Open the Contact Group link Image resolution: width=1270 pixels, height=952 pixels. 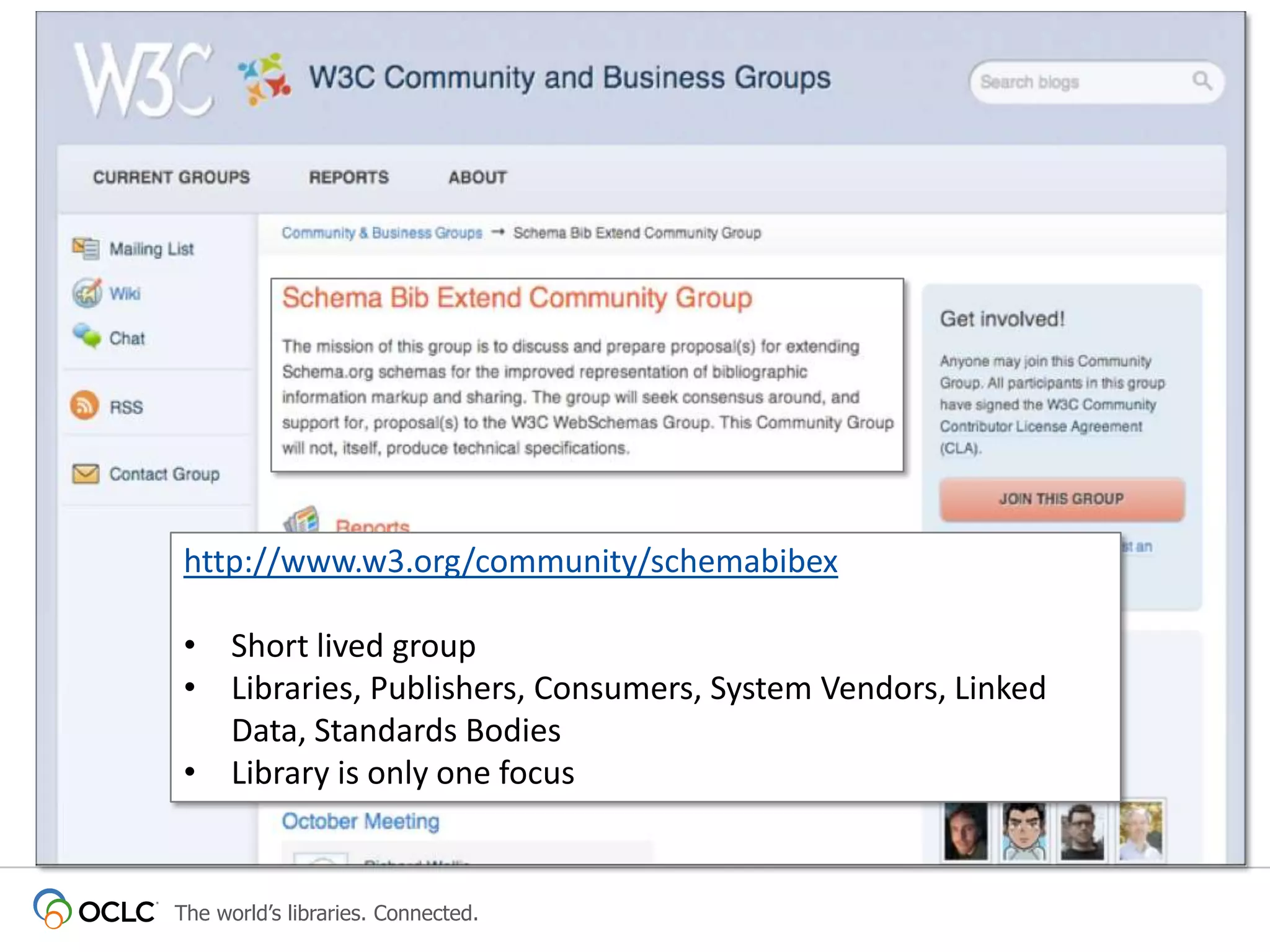[x=164, y=474]
